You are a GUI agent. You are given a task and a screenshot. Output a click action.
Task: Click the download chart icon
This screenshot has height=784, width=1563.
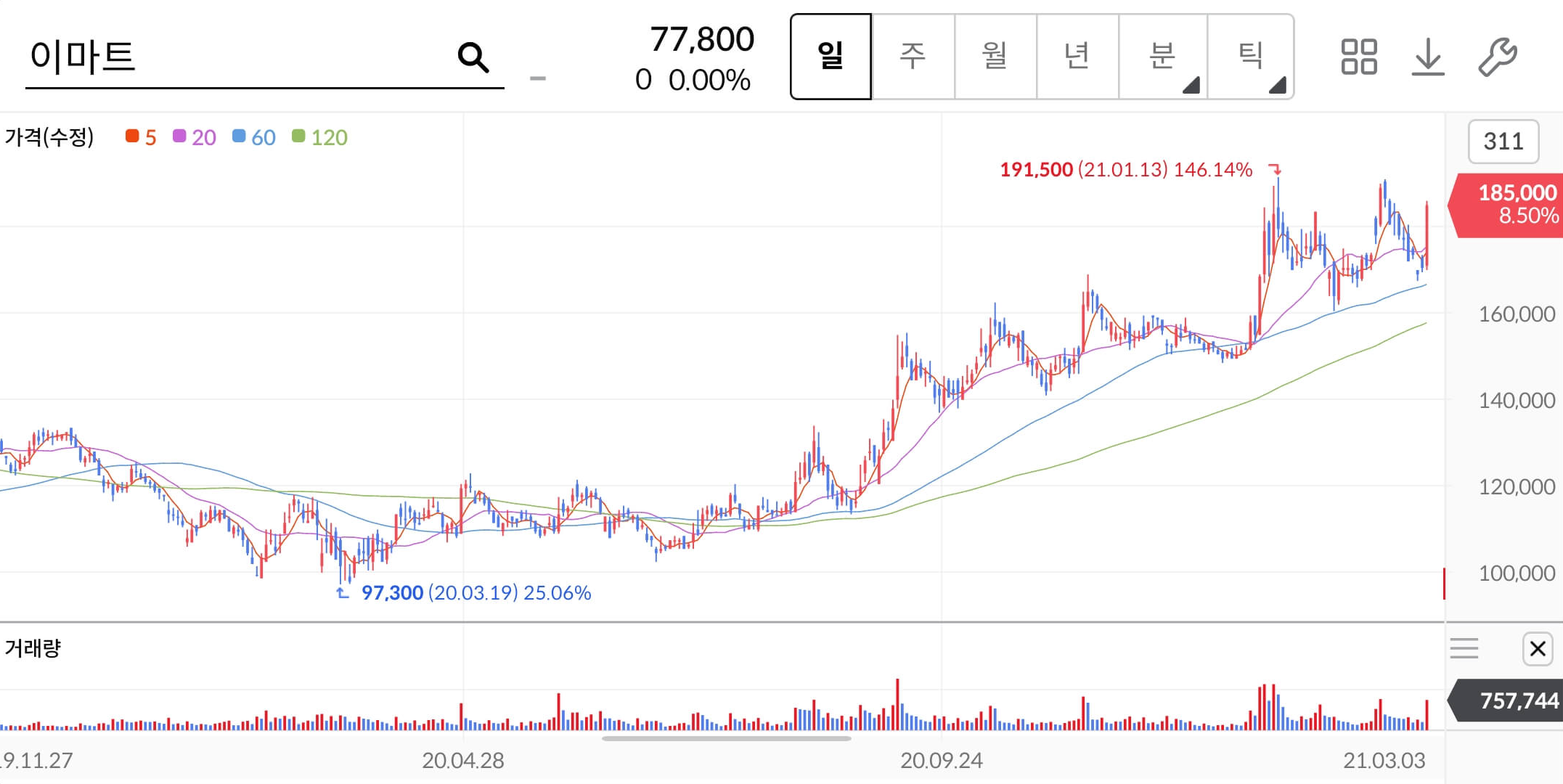(x=1427, y=57)
